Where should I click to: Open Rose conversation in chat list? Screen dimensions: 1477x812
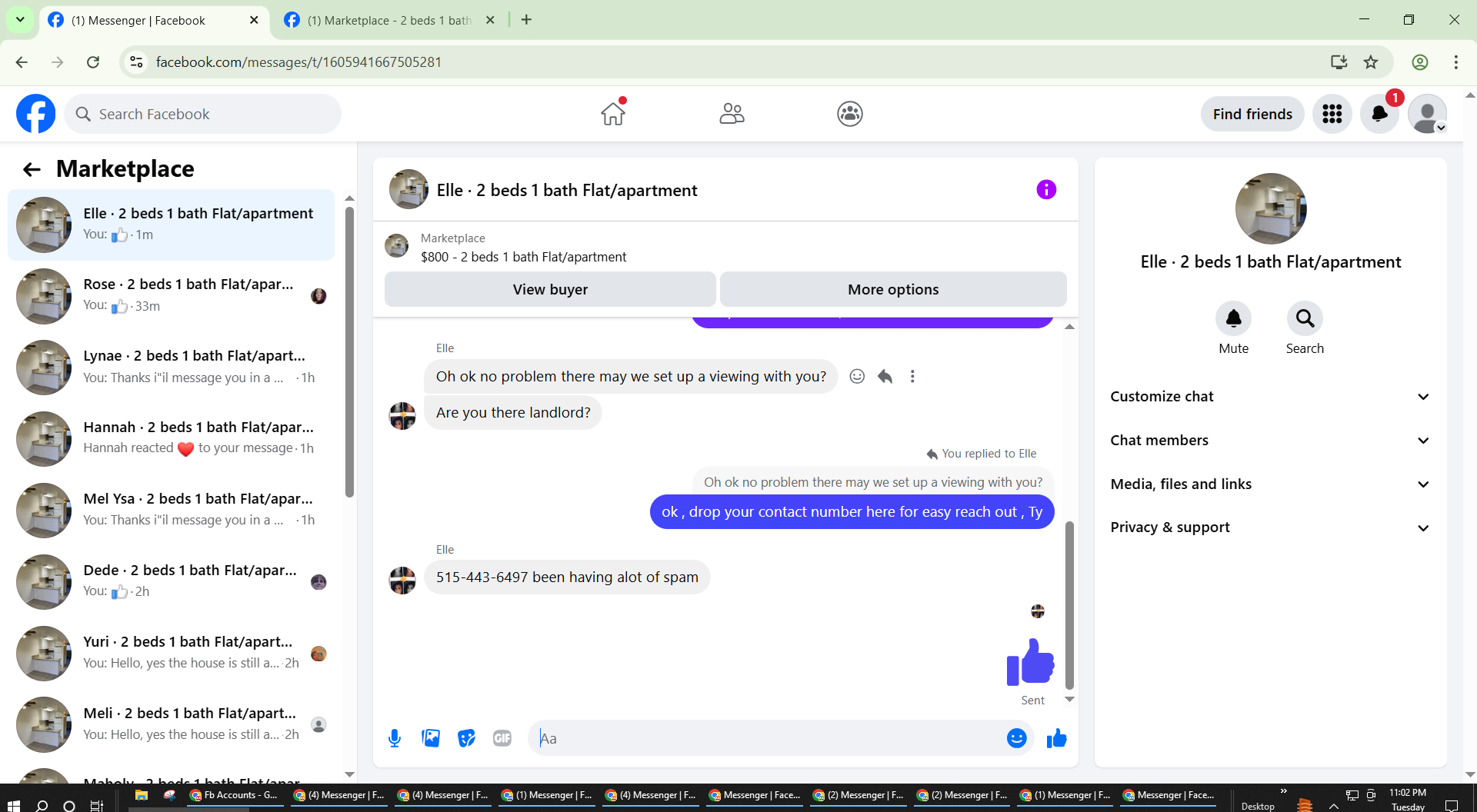point(171,296)
